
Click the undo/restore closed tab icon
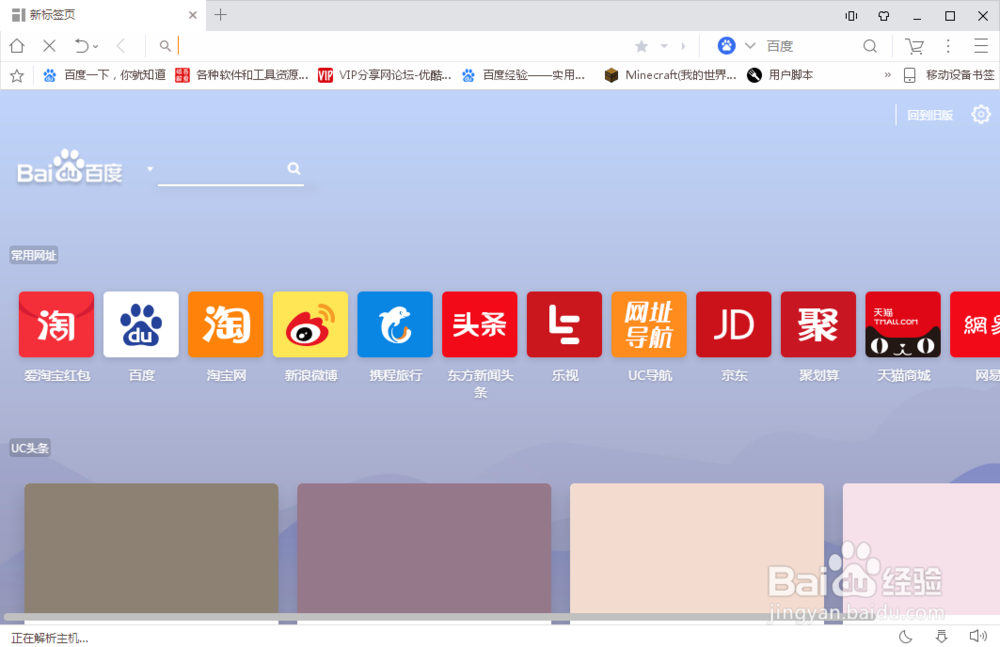coord(82,45)
